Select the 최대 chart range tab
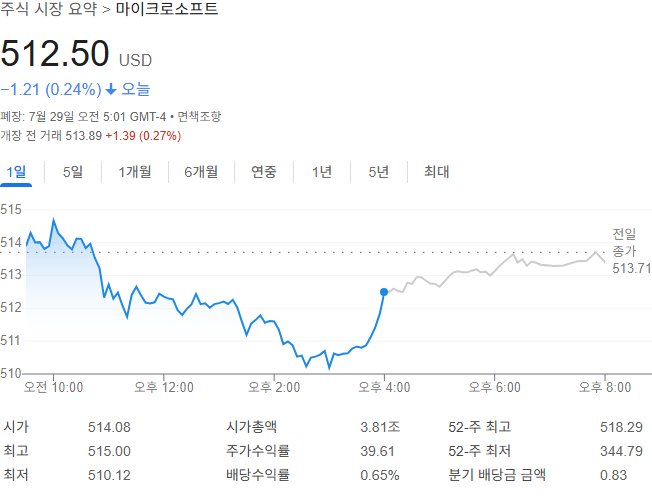This screenshot has height=501, width=652. pyautogui.click(x=437, y=172)
